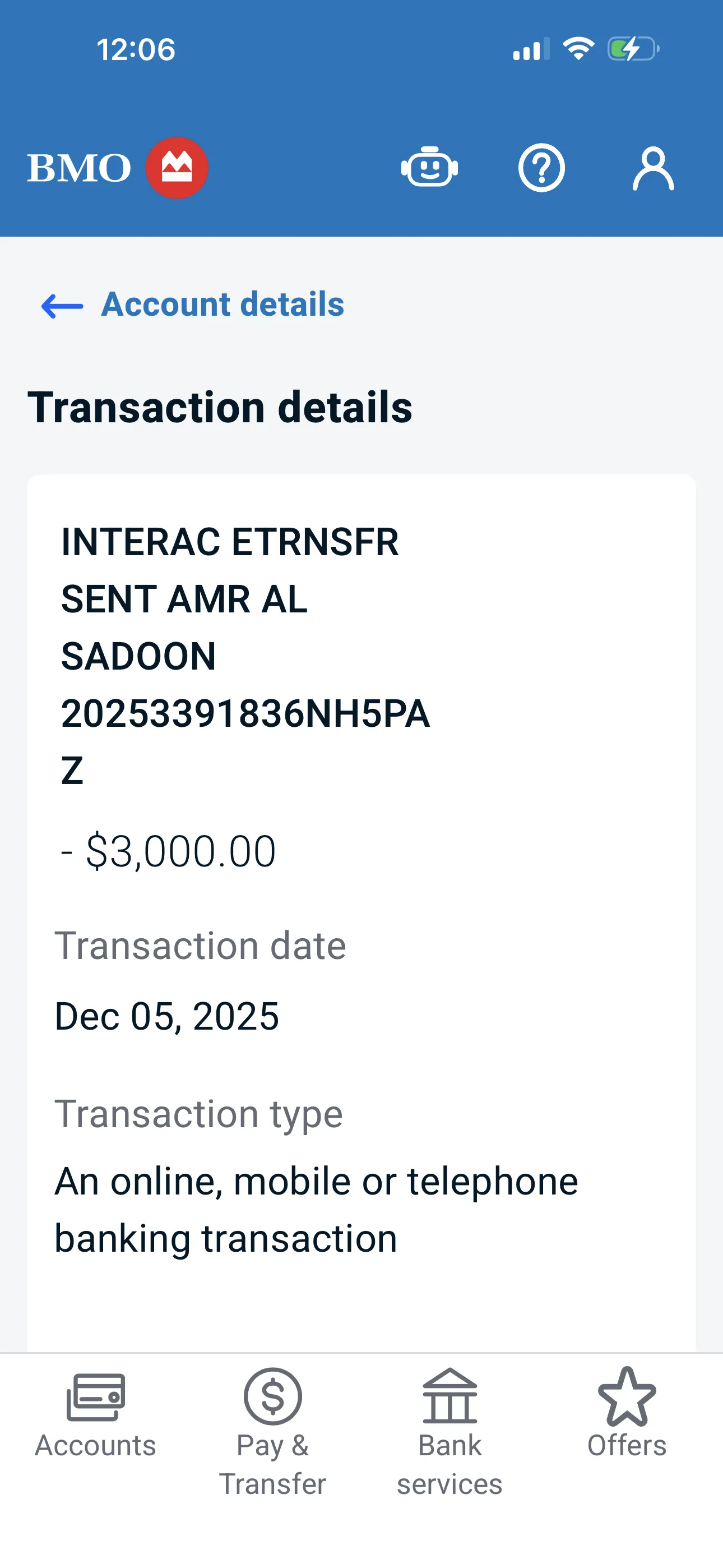723x1568 pixels.
Task: Open the BMO chatbot assistant icon
Action: (429, 168)
